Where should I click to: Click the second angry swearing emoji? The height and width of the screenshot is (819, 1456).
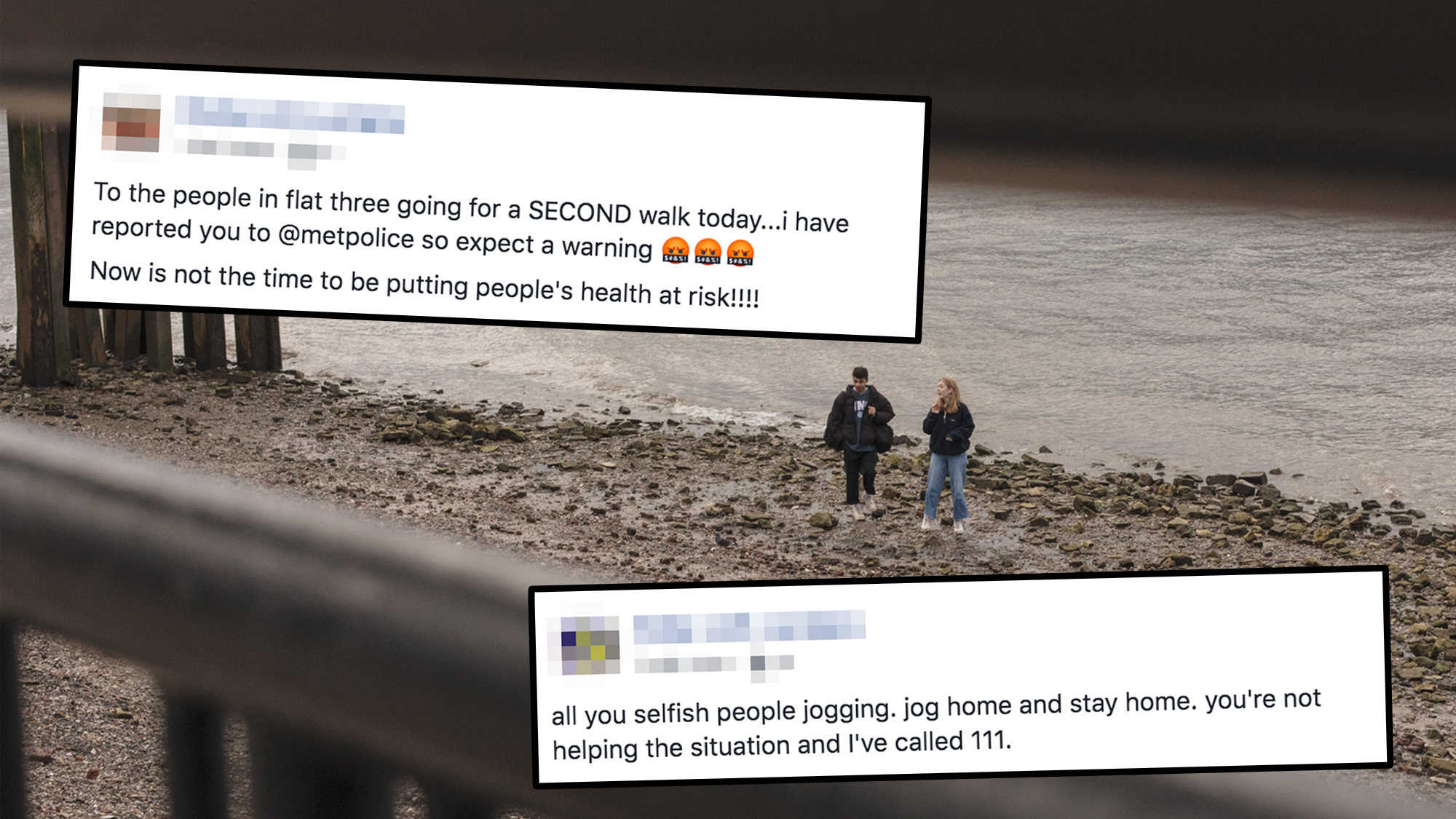(x=708, y=252)
